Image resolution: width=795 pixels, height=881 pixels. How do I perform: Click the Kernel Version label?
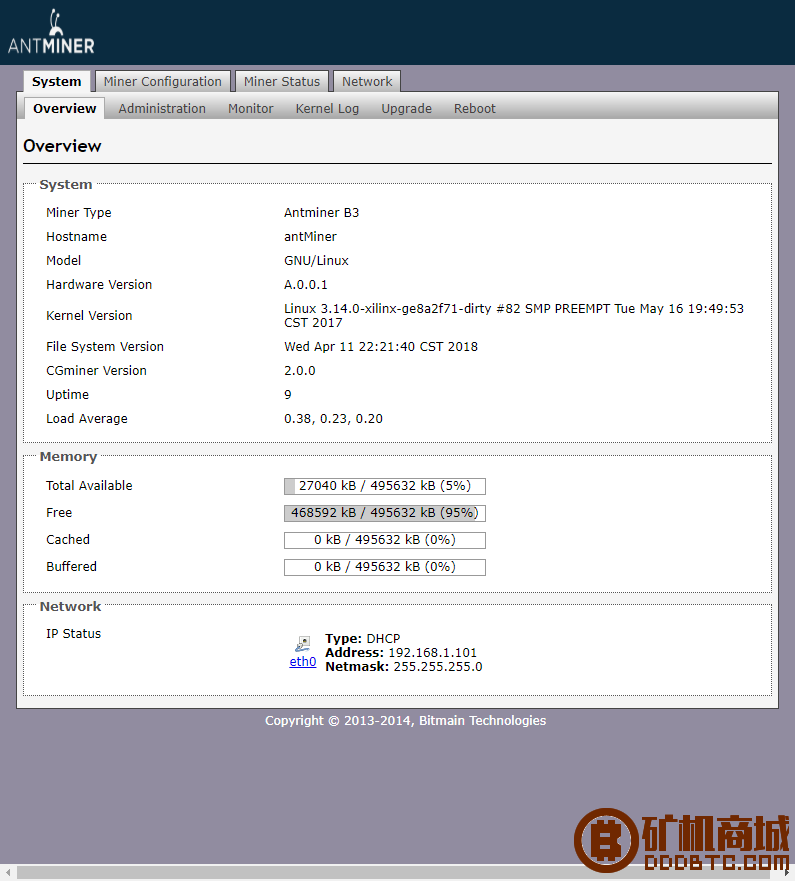pos(89,316)
